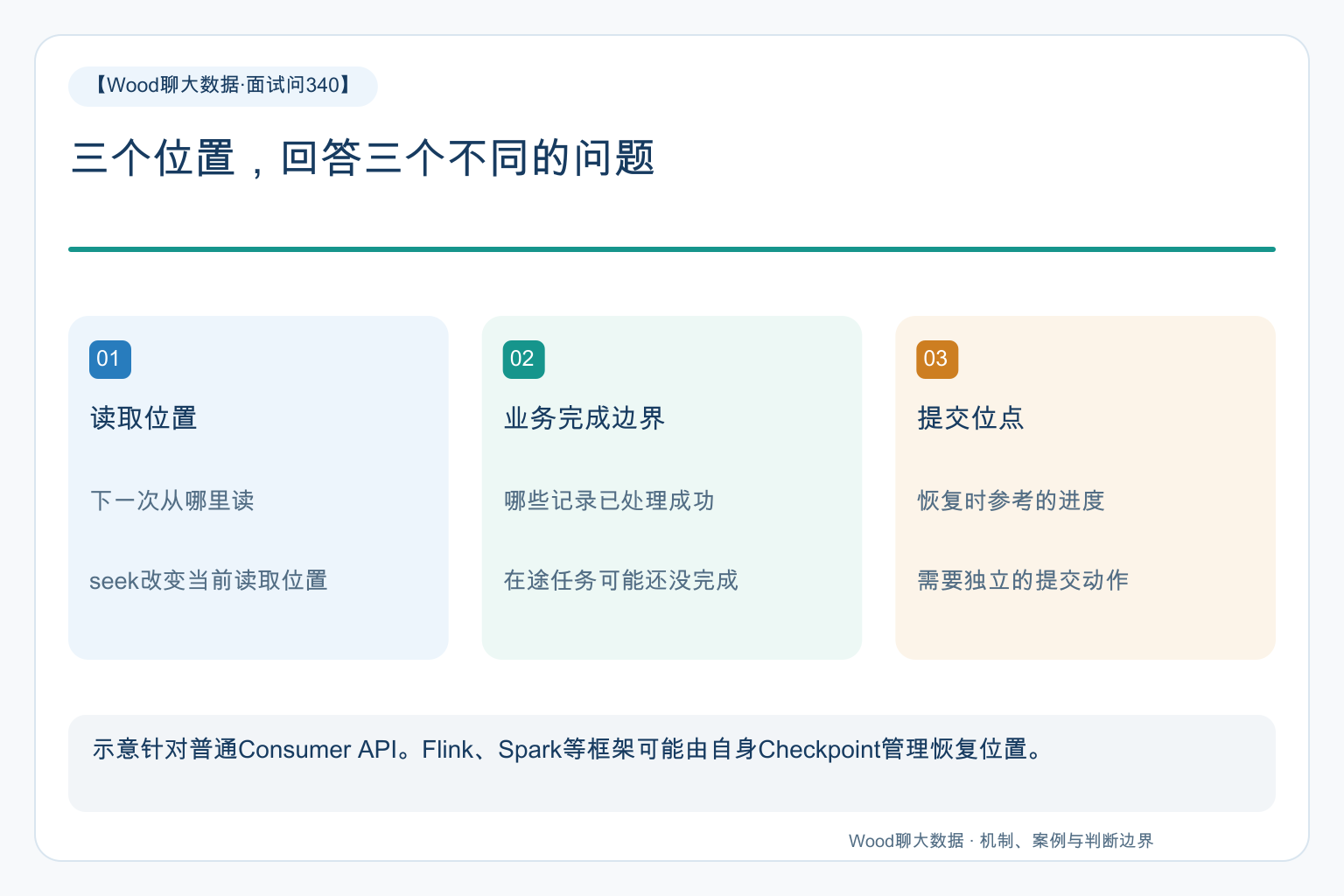Image resolution: width=1344 pixels, height=896 pixels.
Task: Select the line "在途任务可能还没完成"
Action: click(x=621, y=580)
